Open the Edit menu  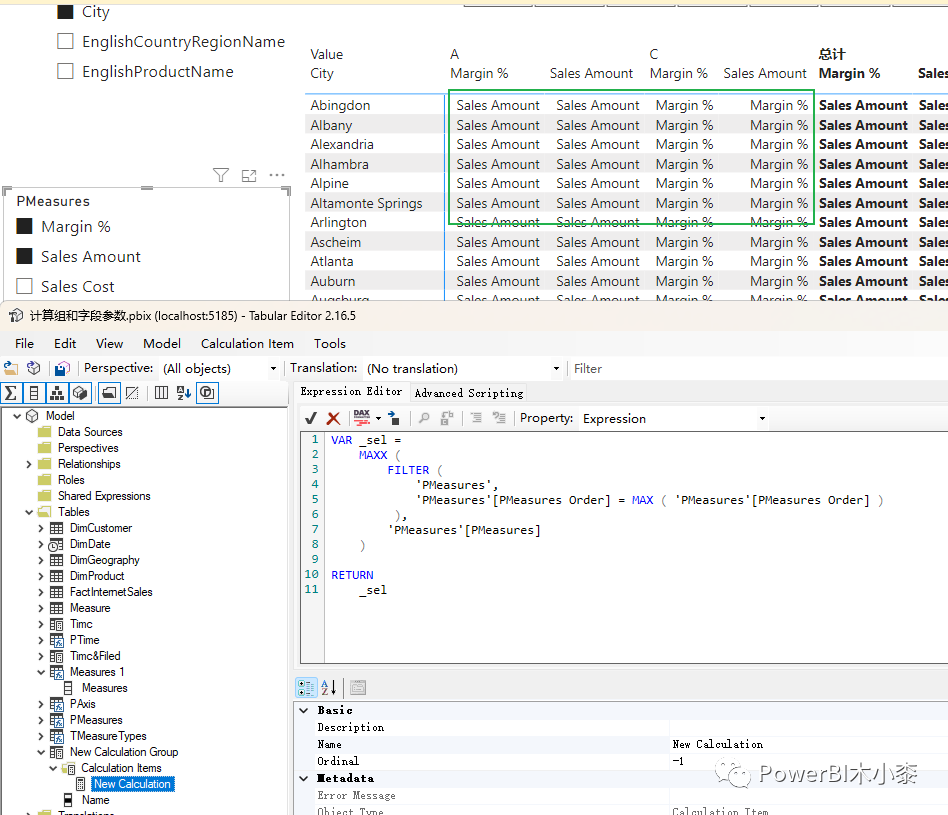pyautogui.click(x=65, y=343)
